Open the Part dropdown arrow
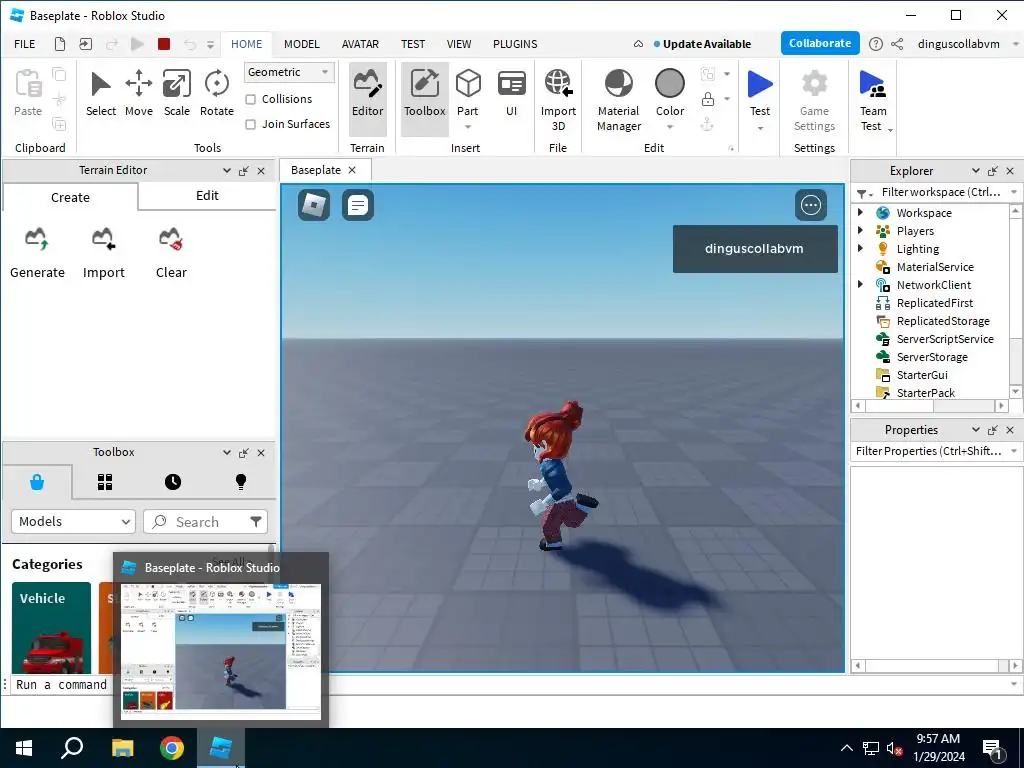Screen dimensions: 1024x768 point(468,127)
